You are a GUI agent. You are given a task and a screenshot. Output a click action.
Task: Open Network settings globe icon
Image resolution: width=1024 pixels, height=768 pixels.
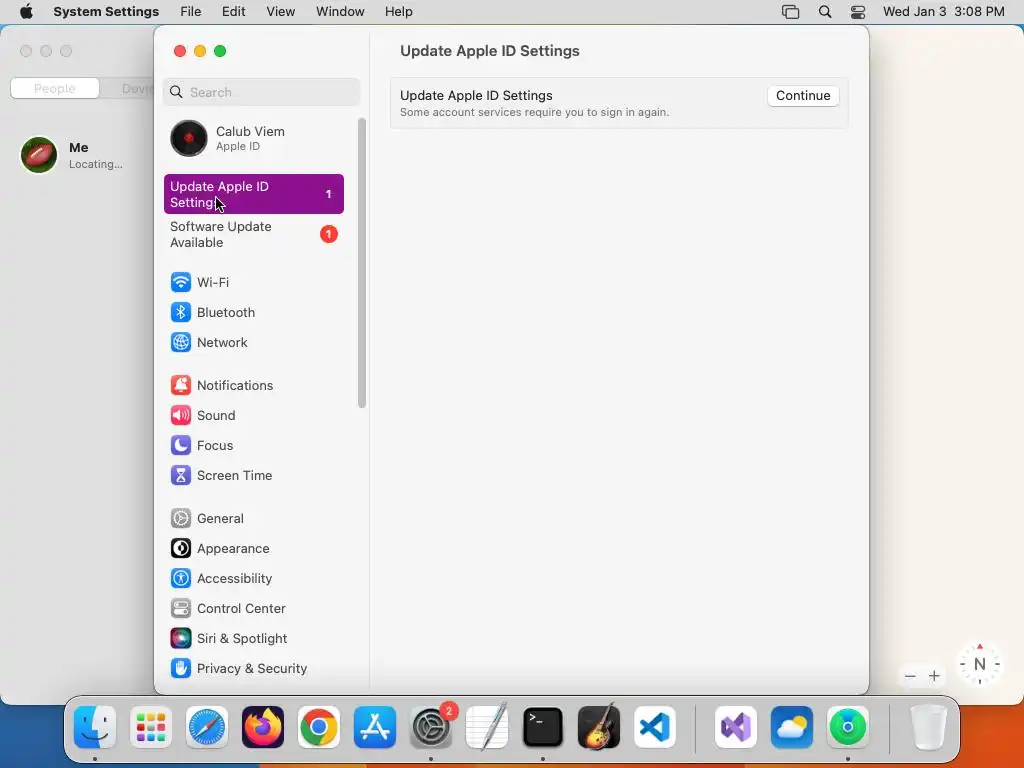181,342
